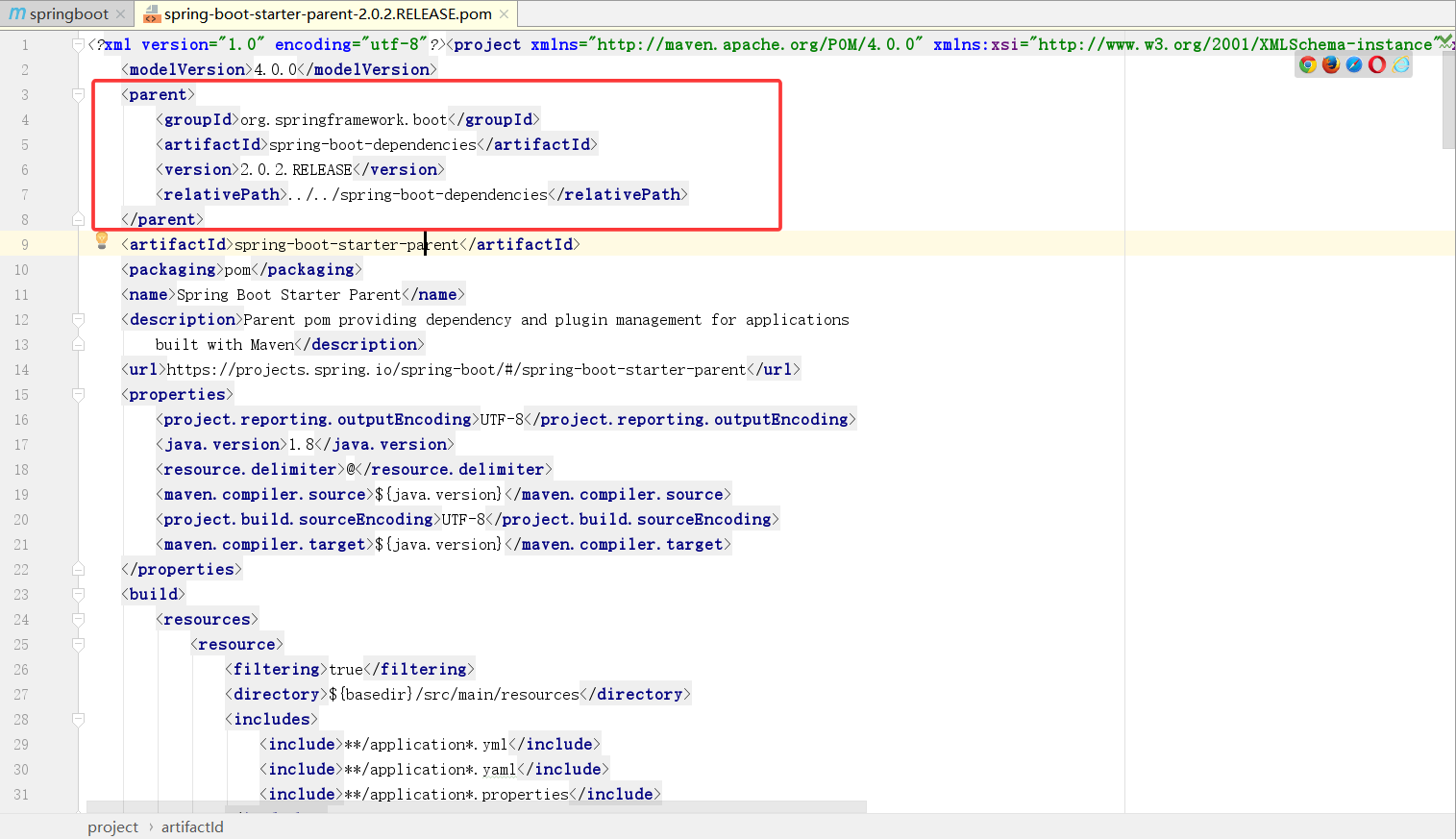Click the modelVersion value 4.0.0

pyautogui.click(x=276, y=69)
